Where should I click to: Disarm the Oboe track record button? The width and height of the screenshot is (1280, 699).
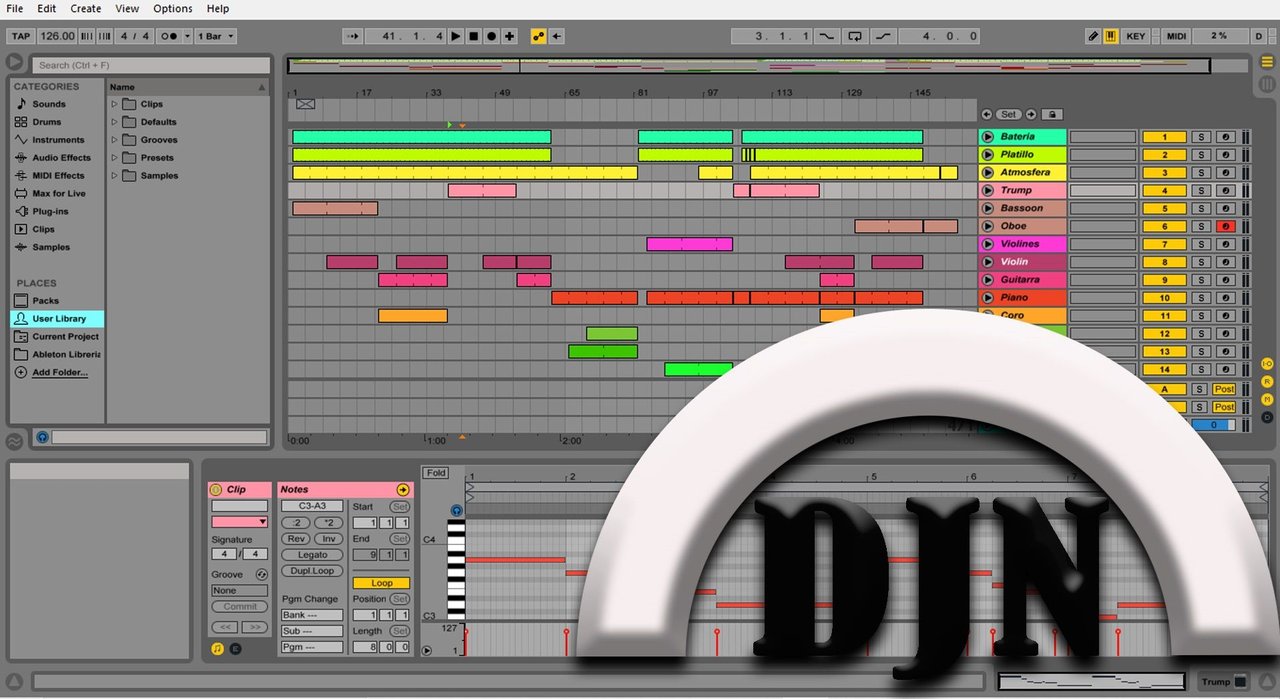click(x=1225, y=227)
